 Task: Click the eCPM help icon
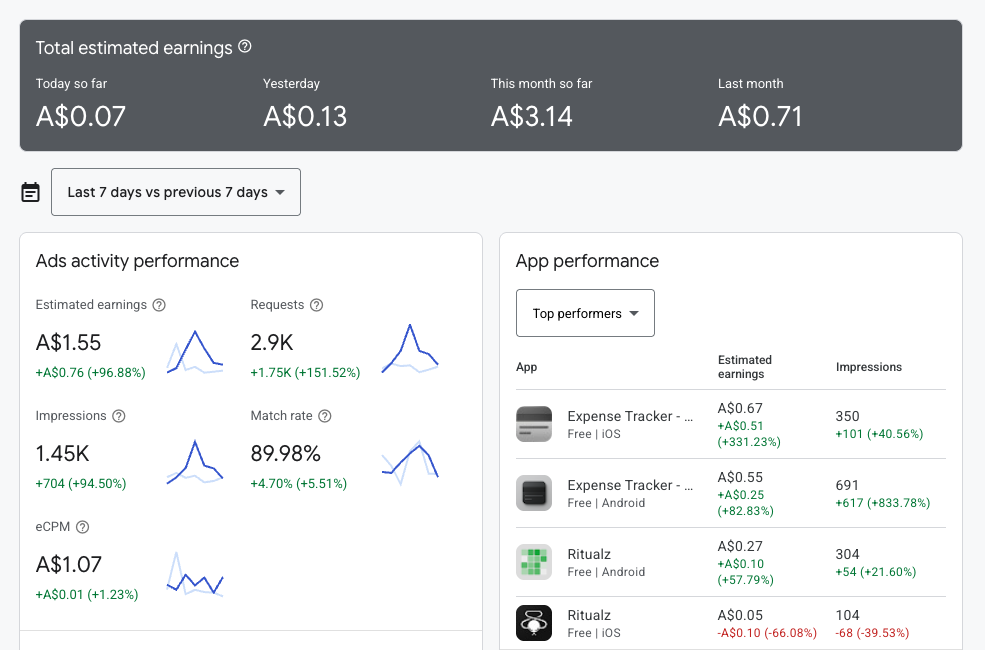tap(83, 527)
